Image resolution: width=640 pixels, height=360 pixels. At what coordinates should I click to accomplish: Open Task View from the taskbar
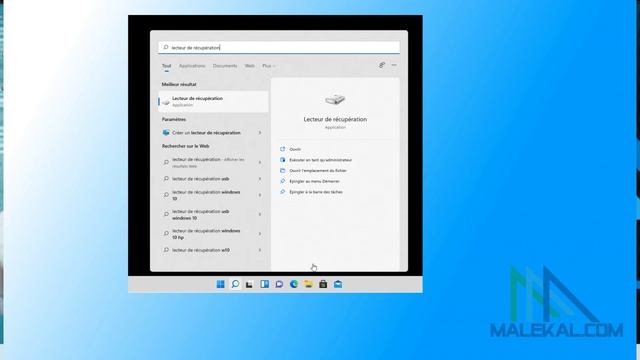249,284
